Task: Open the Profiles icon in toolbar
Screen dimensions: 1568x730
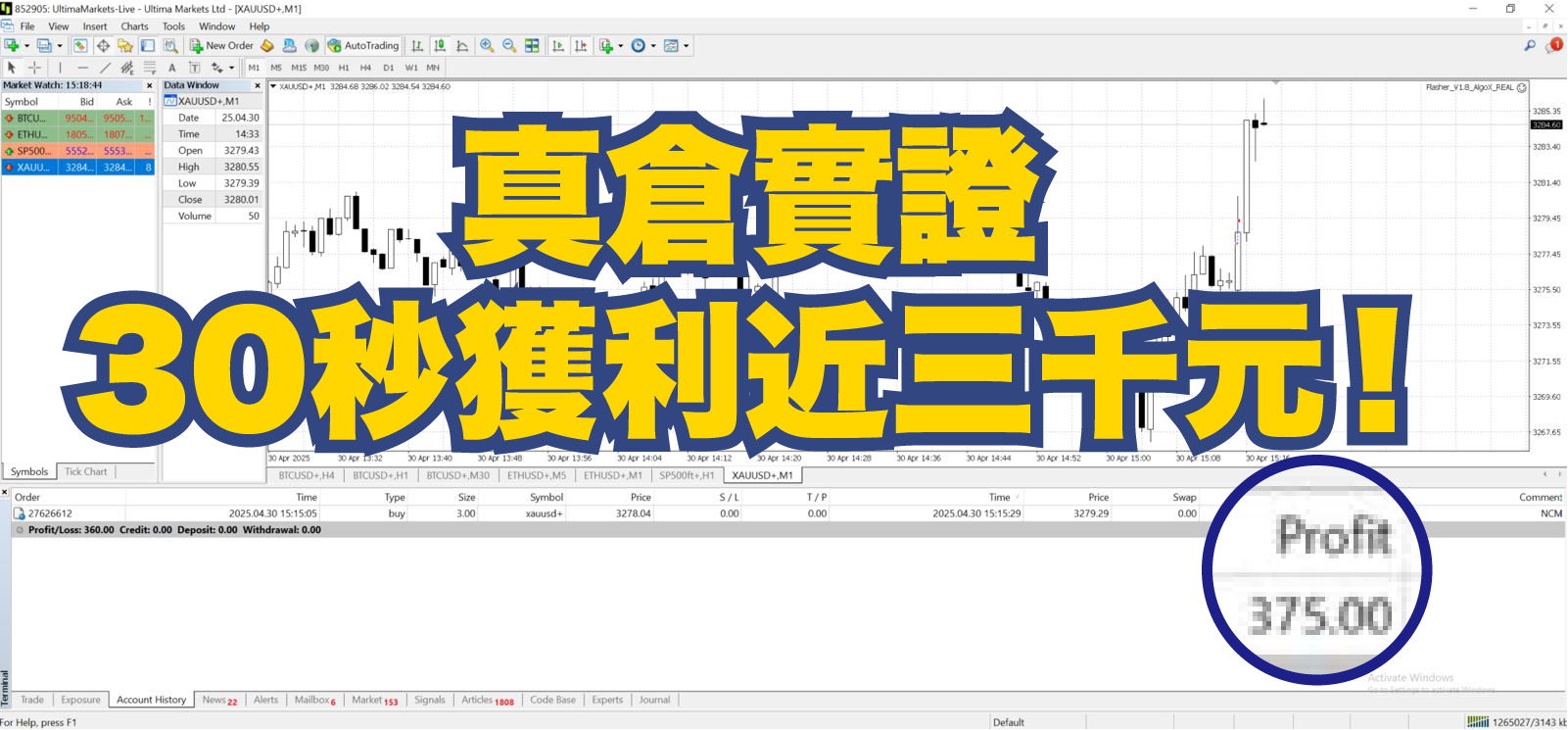Action: tap(44, 45)
